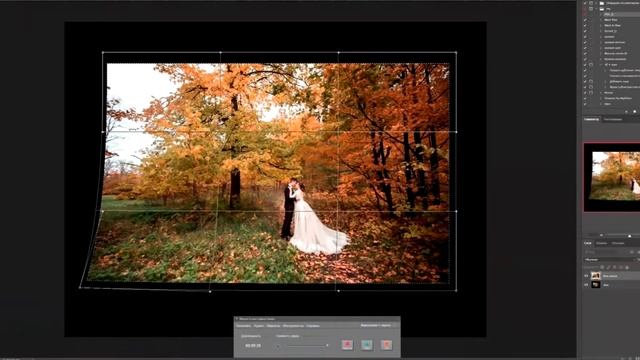This screenshot has width=640, height=360.
Task: Click the warp grid top-left corner handle
Action: tap(102, 52)
